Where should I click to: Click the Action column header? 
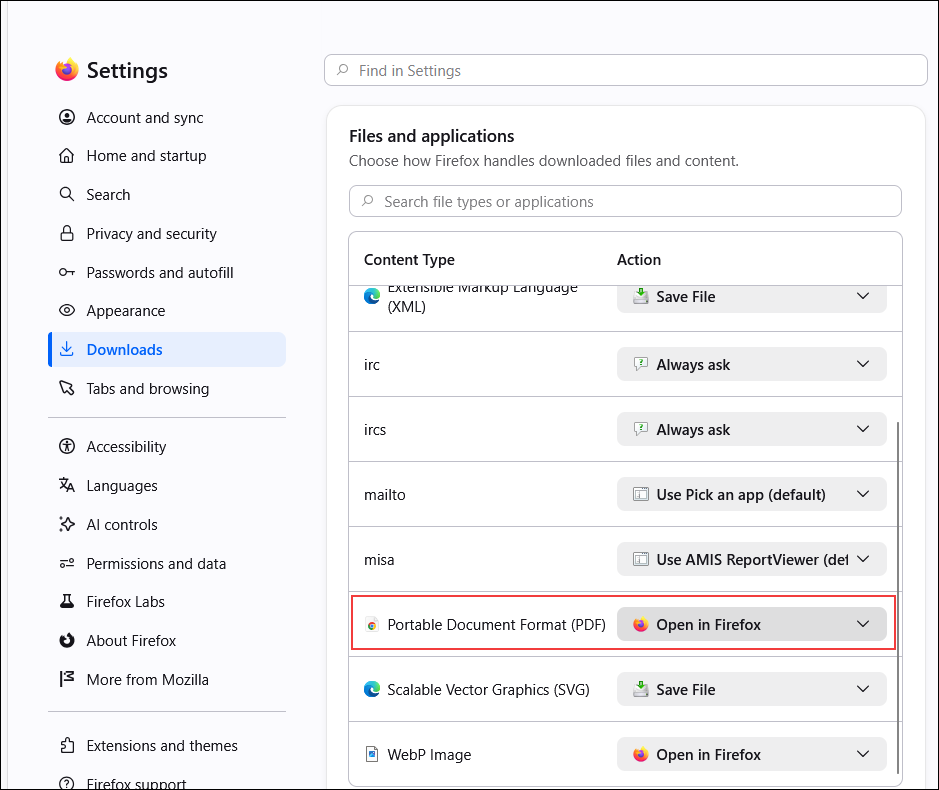pos(638,259)
